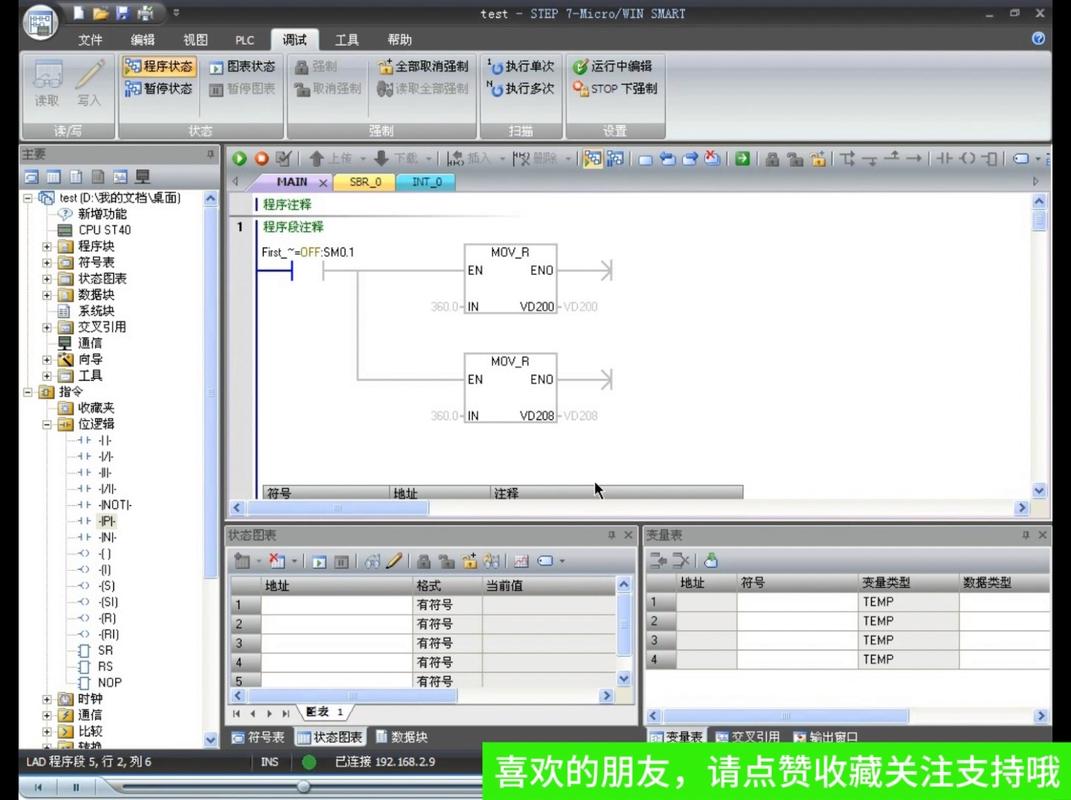Click address cell of row 1 in status chart
Screen dimensions: 1071x800
[x=337, y=605]
